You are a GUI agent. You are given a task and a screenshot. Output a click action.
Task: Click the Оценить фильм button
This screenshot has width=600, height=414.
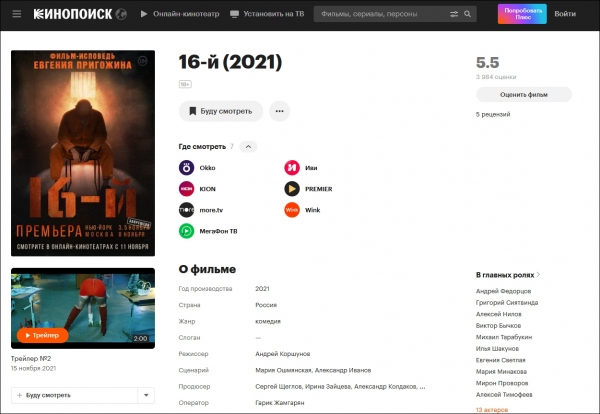coord(524,95)
